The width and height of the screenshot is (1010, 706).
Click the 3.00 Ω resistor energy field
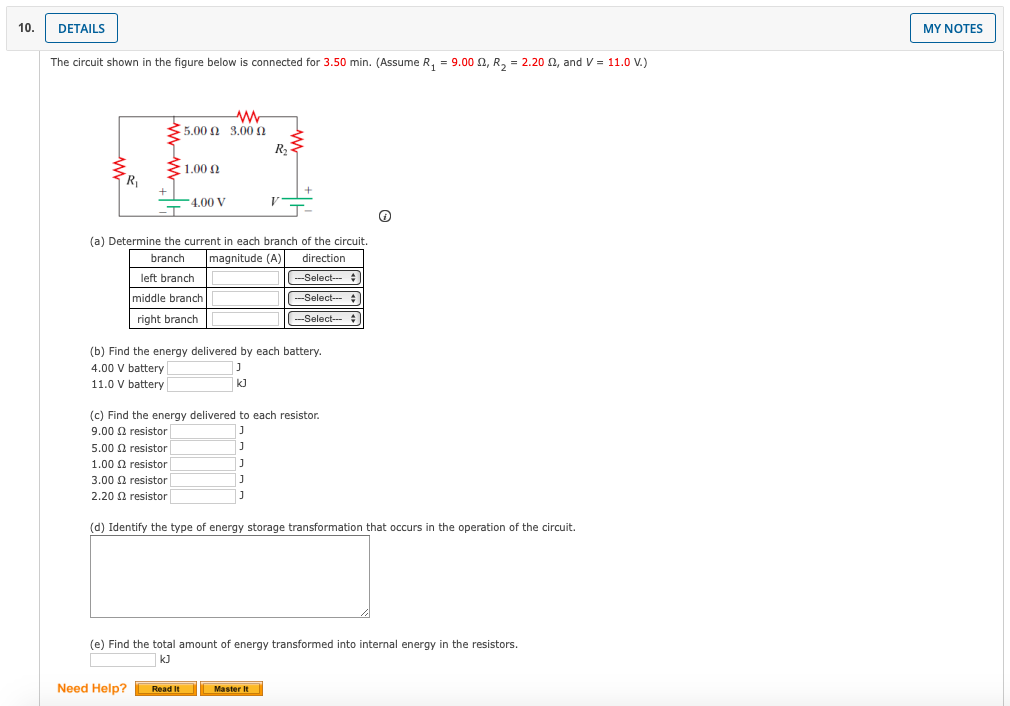pyautogui.click(x=203, y=480)
